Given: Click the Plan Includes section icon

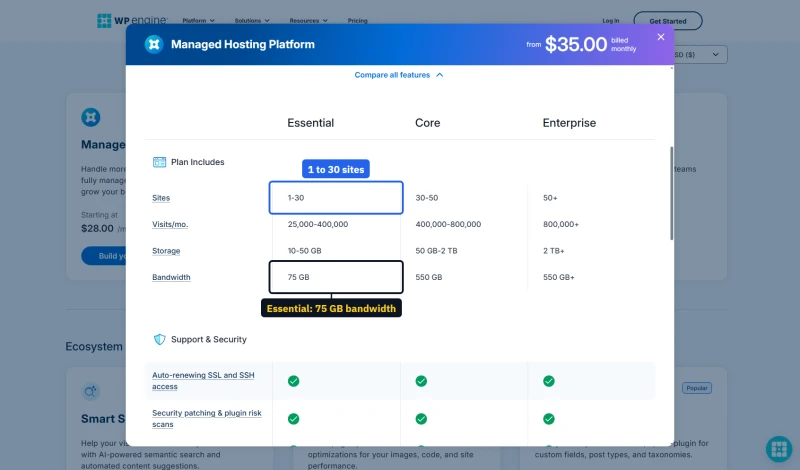Looking at the screenshot, I should 159,162.
